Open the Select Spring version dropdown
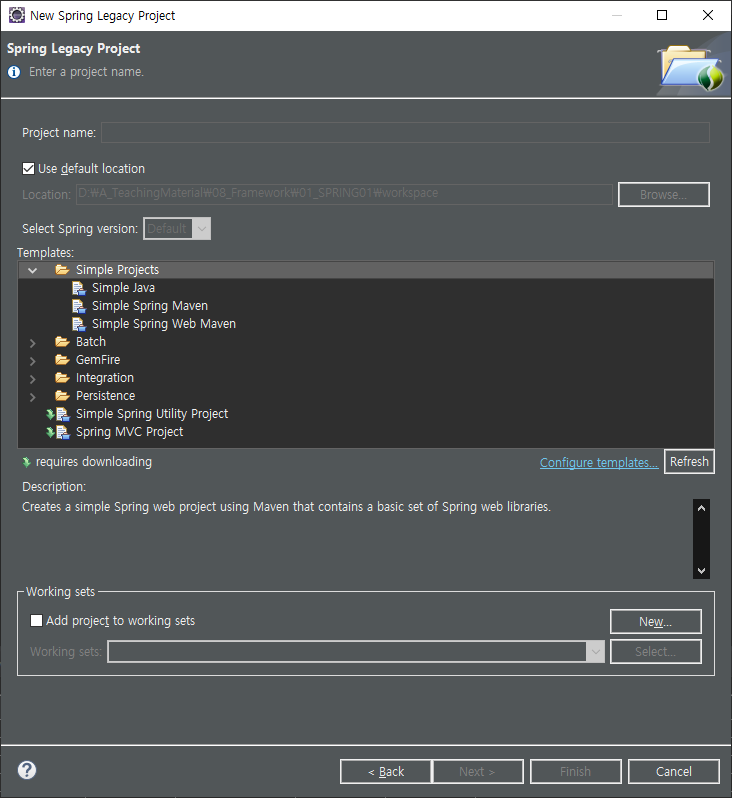 (x=177, y=229)
